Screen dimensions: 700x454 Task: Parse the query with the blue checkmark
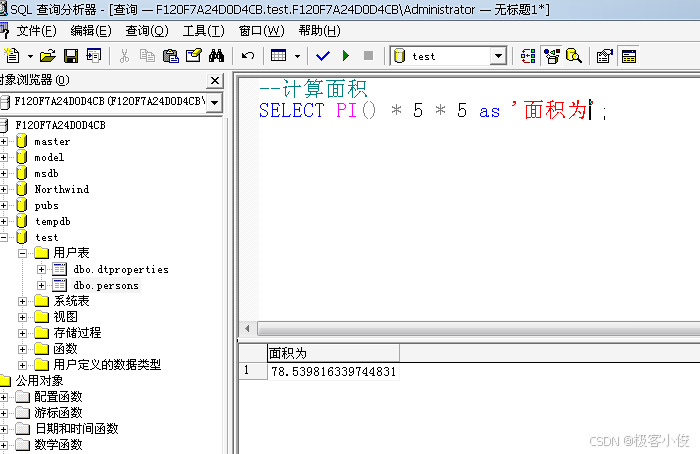[323, 56]
